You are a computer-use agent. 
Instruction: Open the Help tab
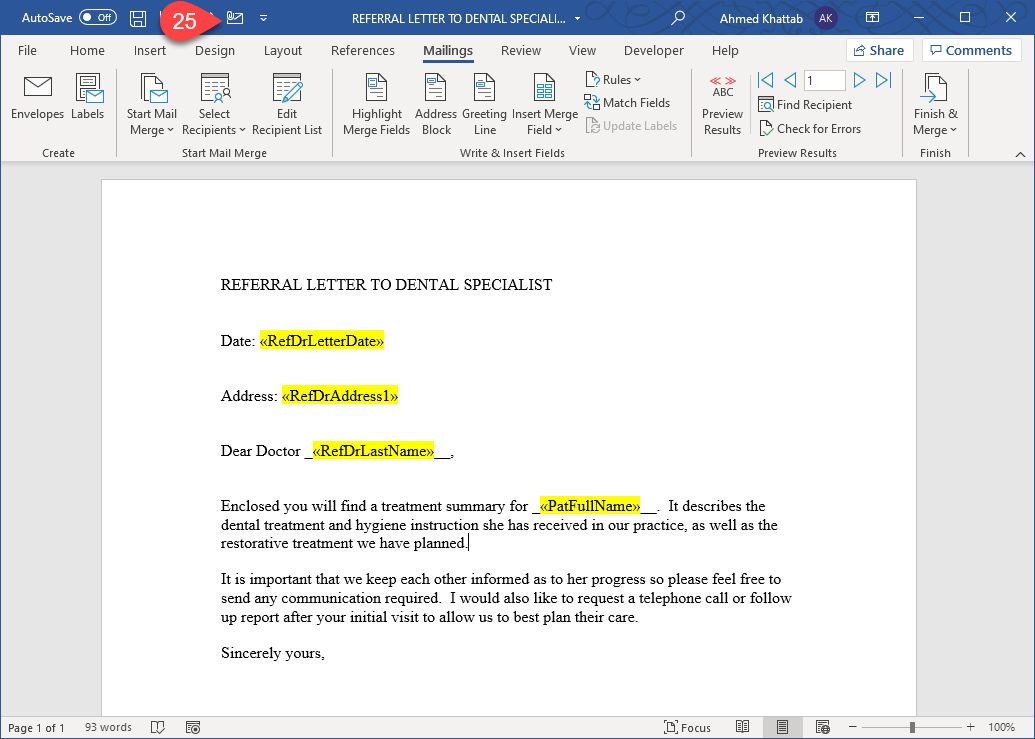725,51
